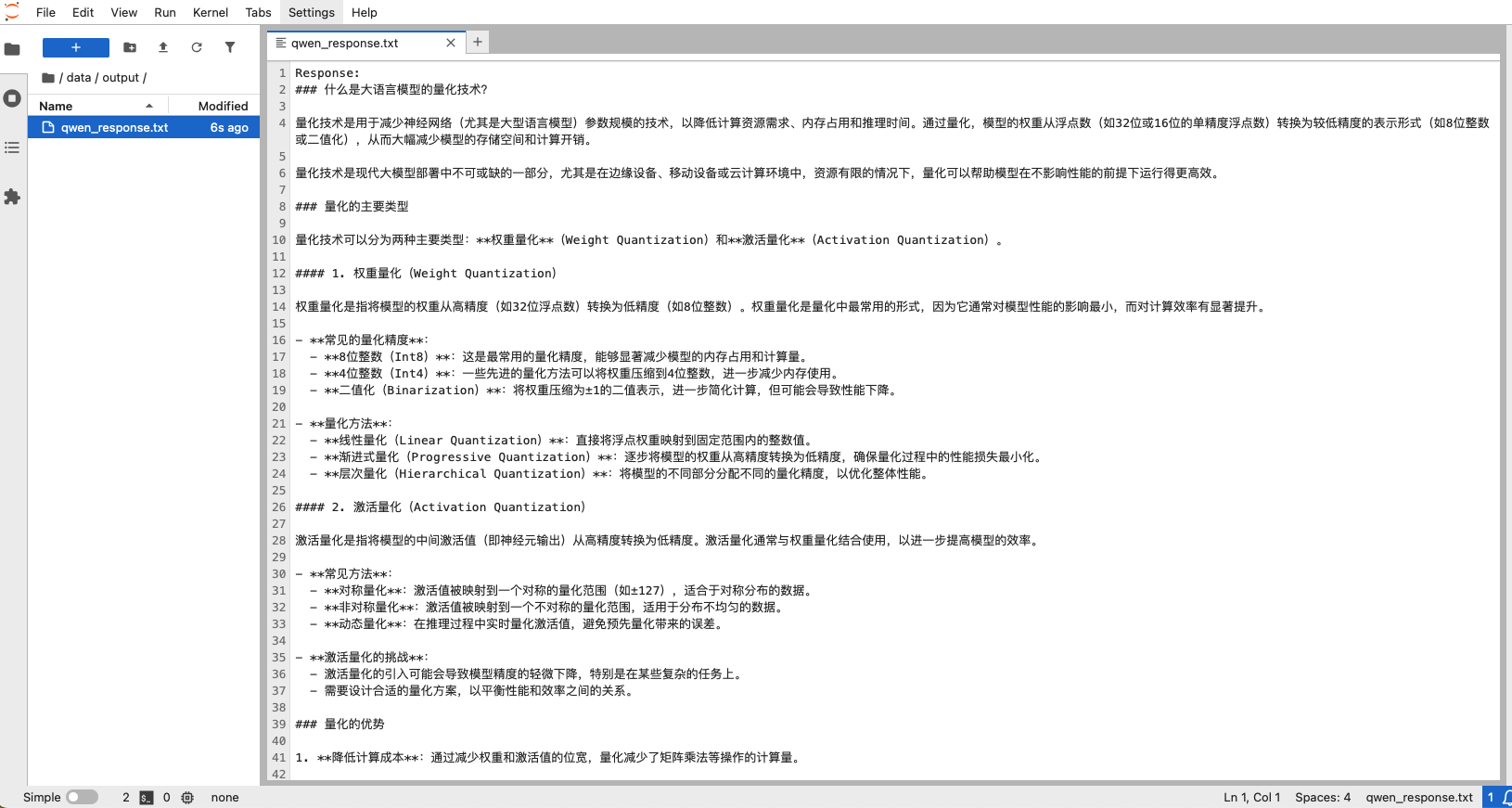Change indentation via Spaces: 4 status item
Image resolution: width=1512 pixels, height=808 pixels.
[1322, 797]
